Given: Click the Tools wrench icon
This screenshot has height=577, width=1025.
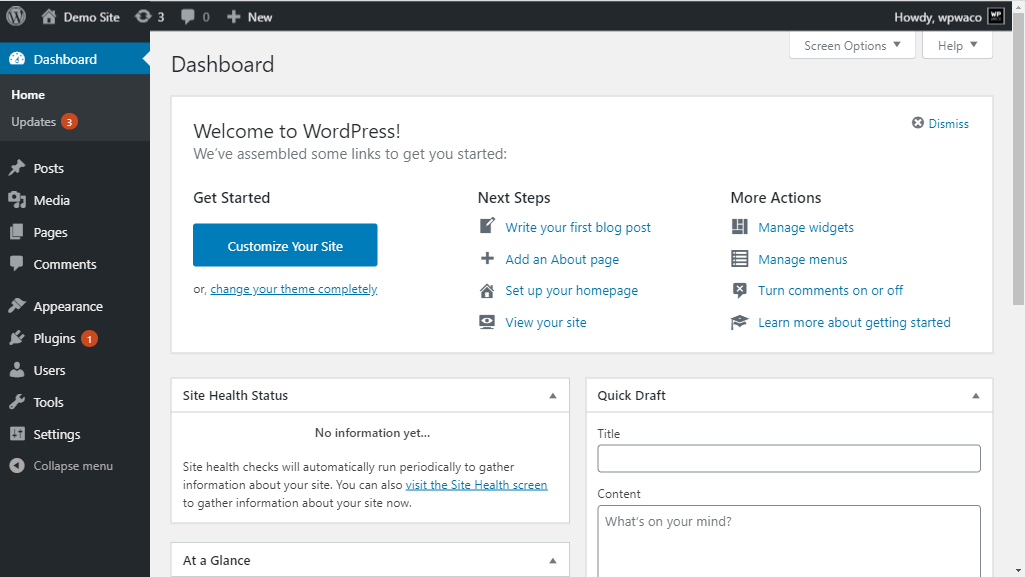Looking at the screenshot, I should (17, 402).
